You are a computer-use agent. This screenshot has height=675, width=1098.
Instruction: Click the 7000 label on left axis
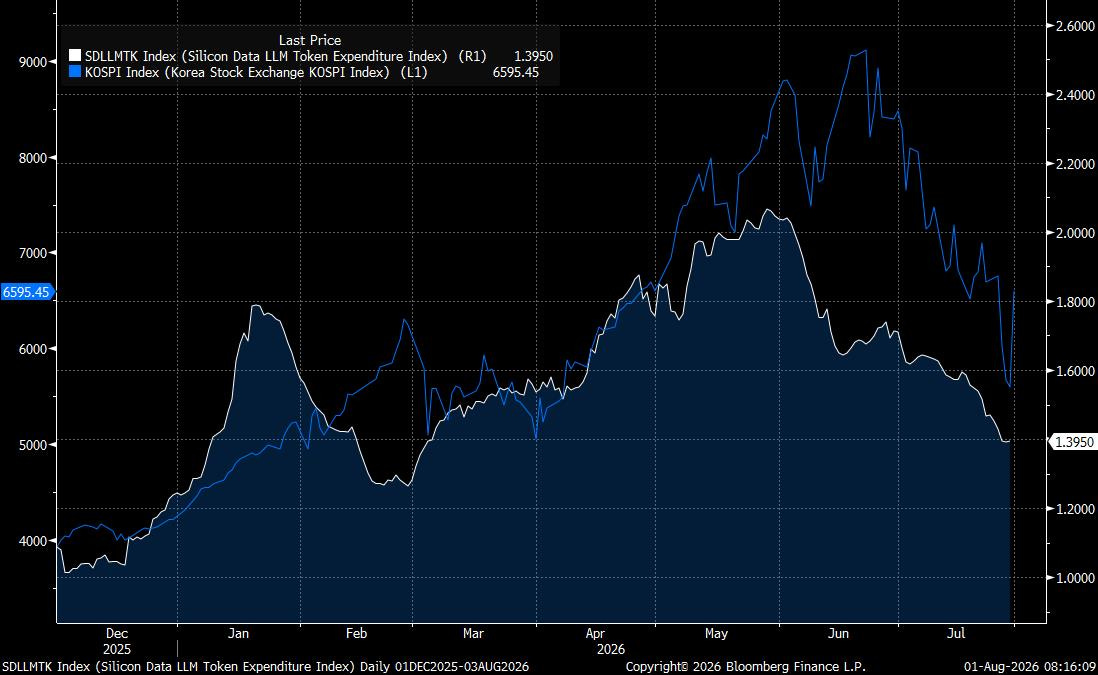33,253
